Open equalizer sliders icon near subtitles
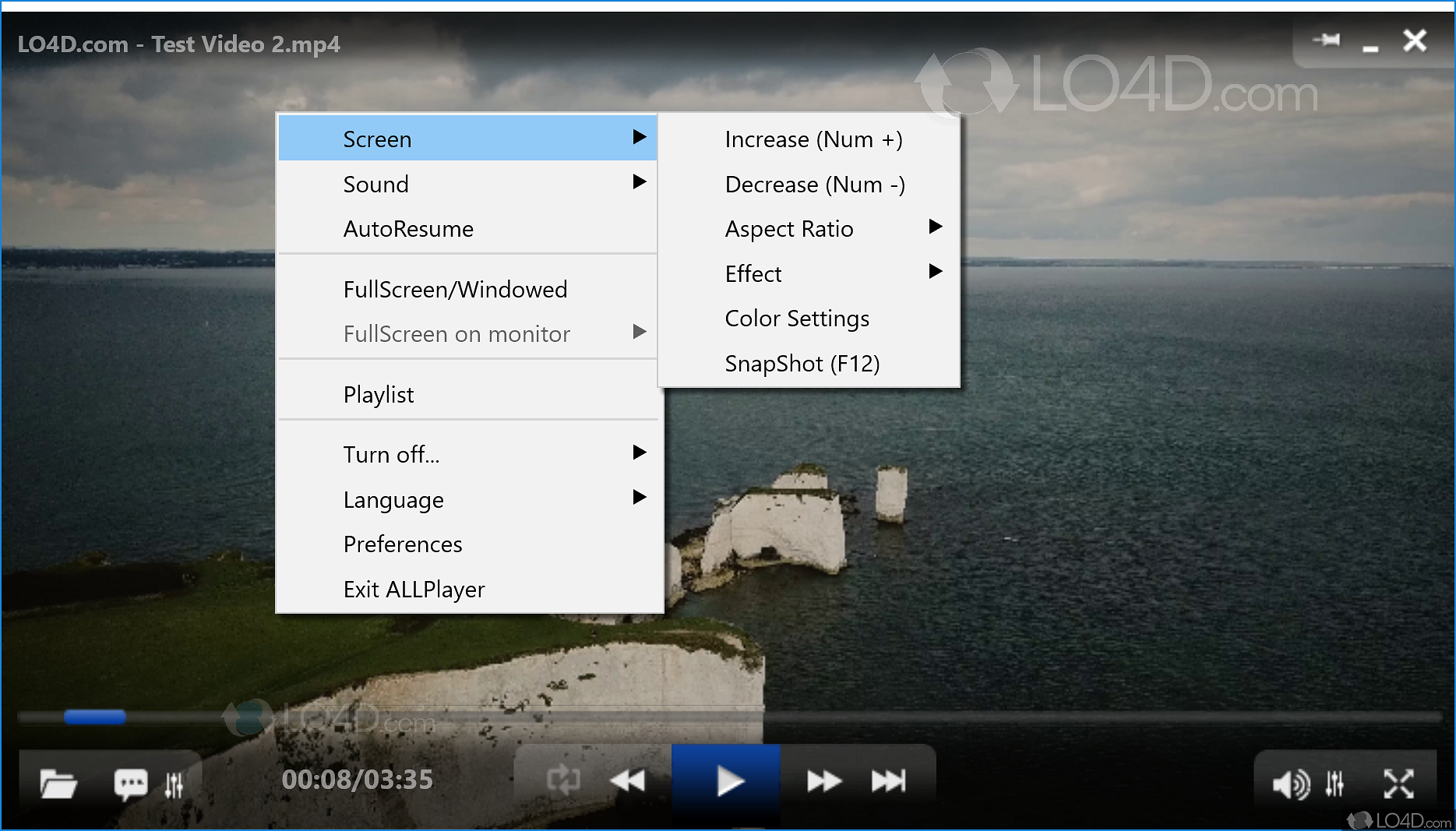Image resolution: width=1456 pixels, height=831 pixels. [174, 784]
